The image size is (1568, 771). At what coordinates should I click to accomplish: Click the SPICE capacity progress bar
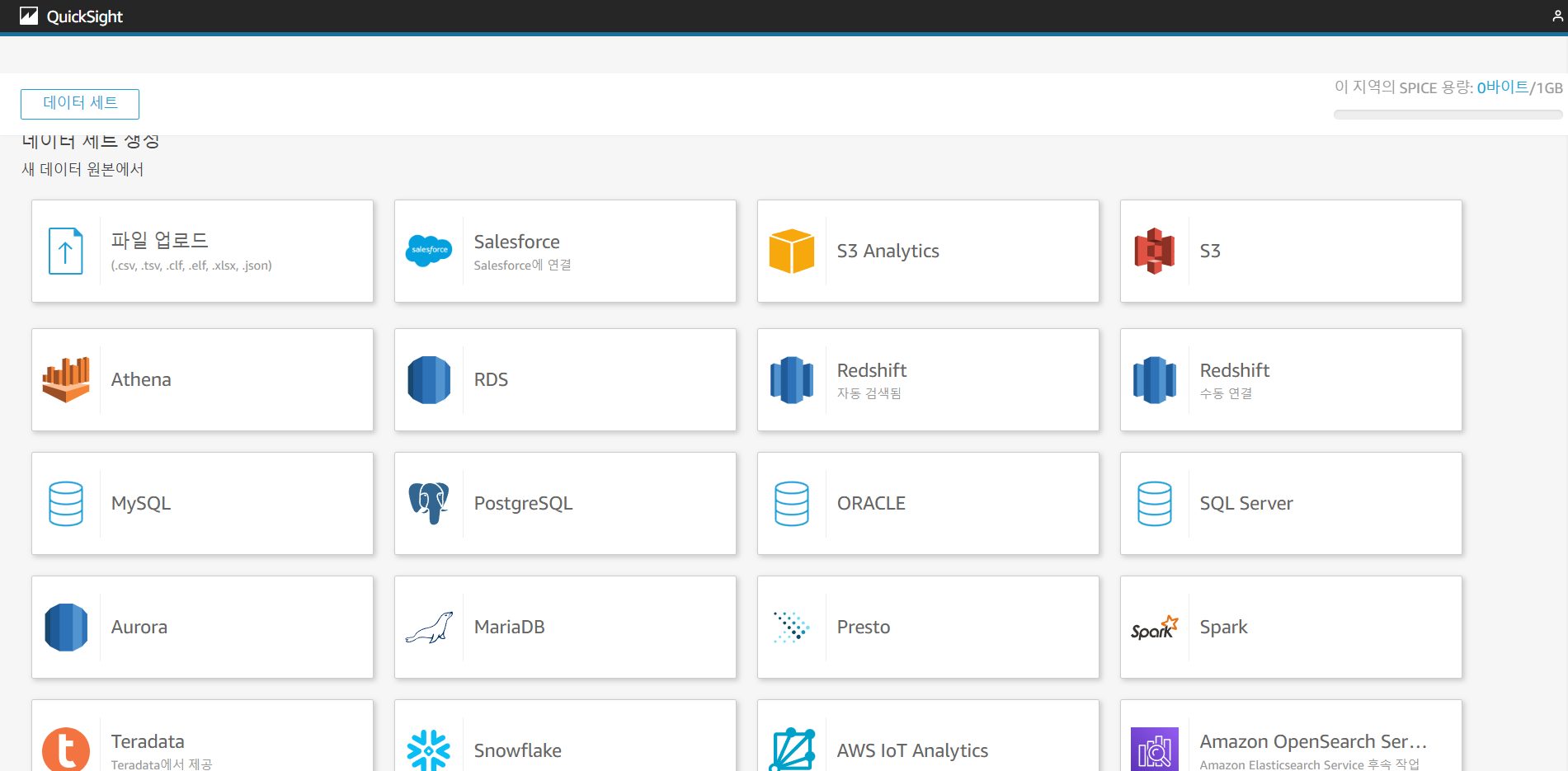tap(1448, 115)
